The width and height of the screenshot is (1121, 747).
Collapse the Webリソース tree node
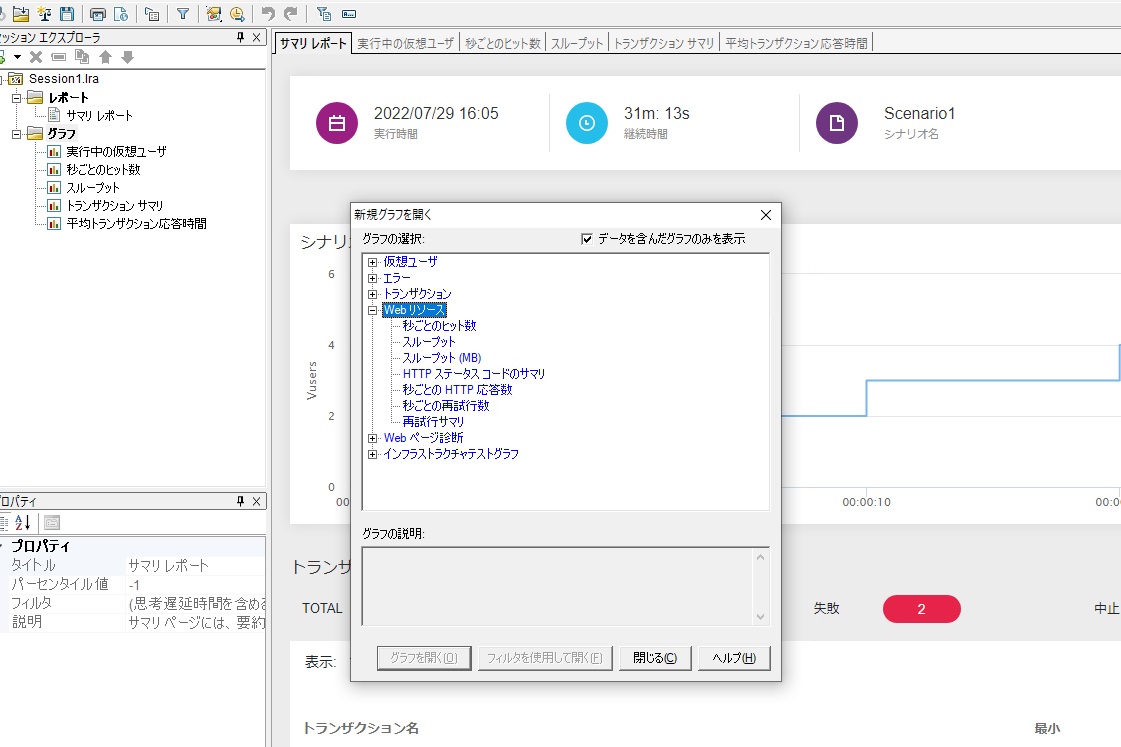coord(373,310)
